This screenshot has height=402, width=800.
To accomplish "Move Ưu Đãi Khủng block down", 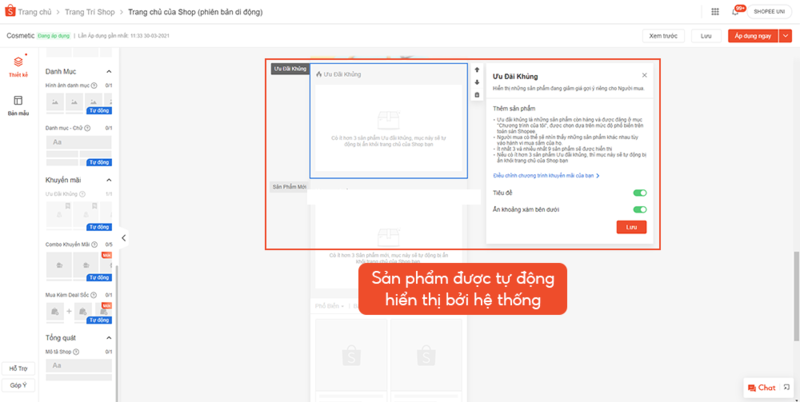I will pyautogui.click(x=477, y=82).
